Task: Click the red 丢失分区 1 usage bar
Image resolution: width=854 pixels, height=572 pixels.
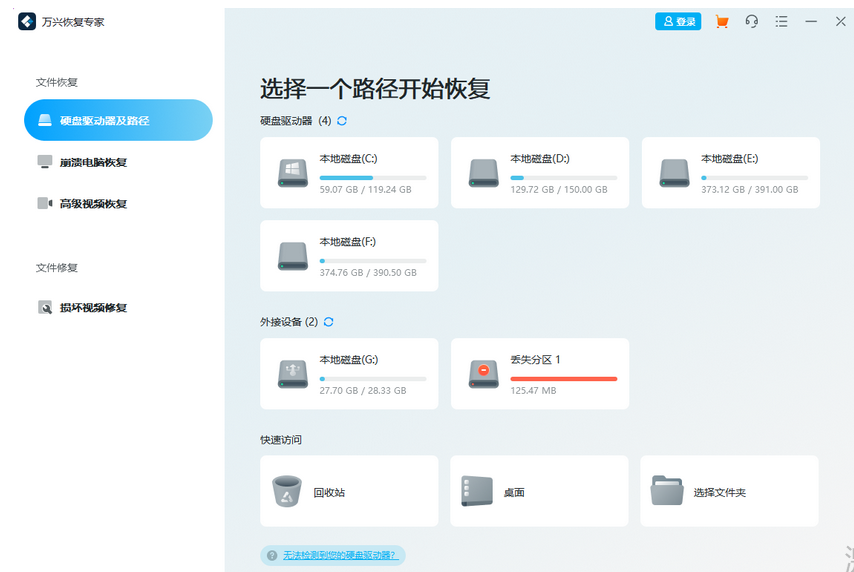Action: click(x=564, y=379)
